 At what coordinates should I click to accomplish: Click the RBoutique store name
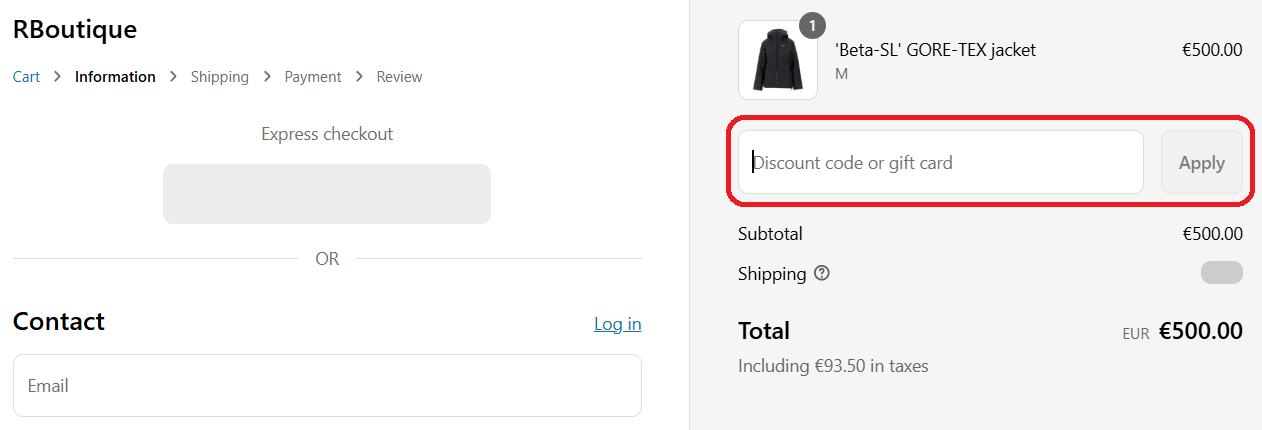coord(74,30)
